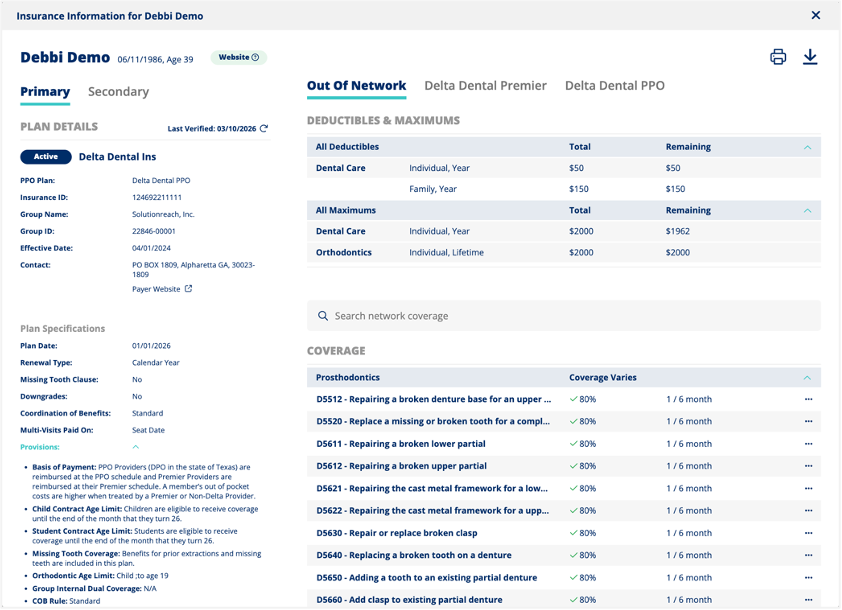The image size is (842, 610).
Task: Click the Plan Date value 01/01/2026
Action: point(151,346)
